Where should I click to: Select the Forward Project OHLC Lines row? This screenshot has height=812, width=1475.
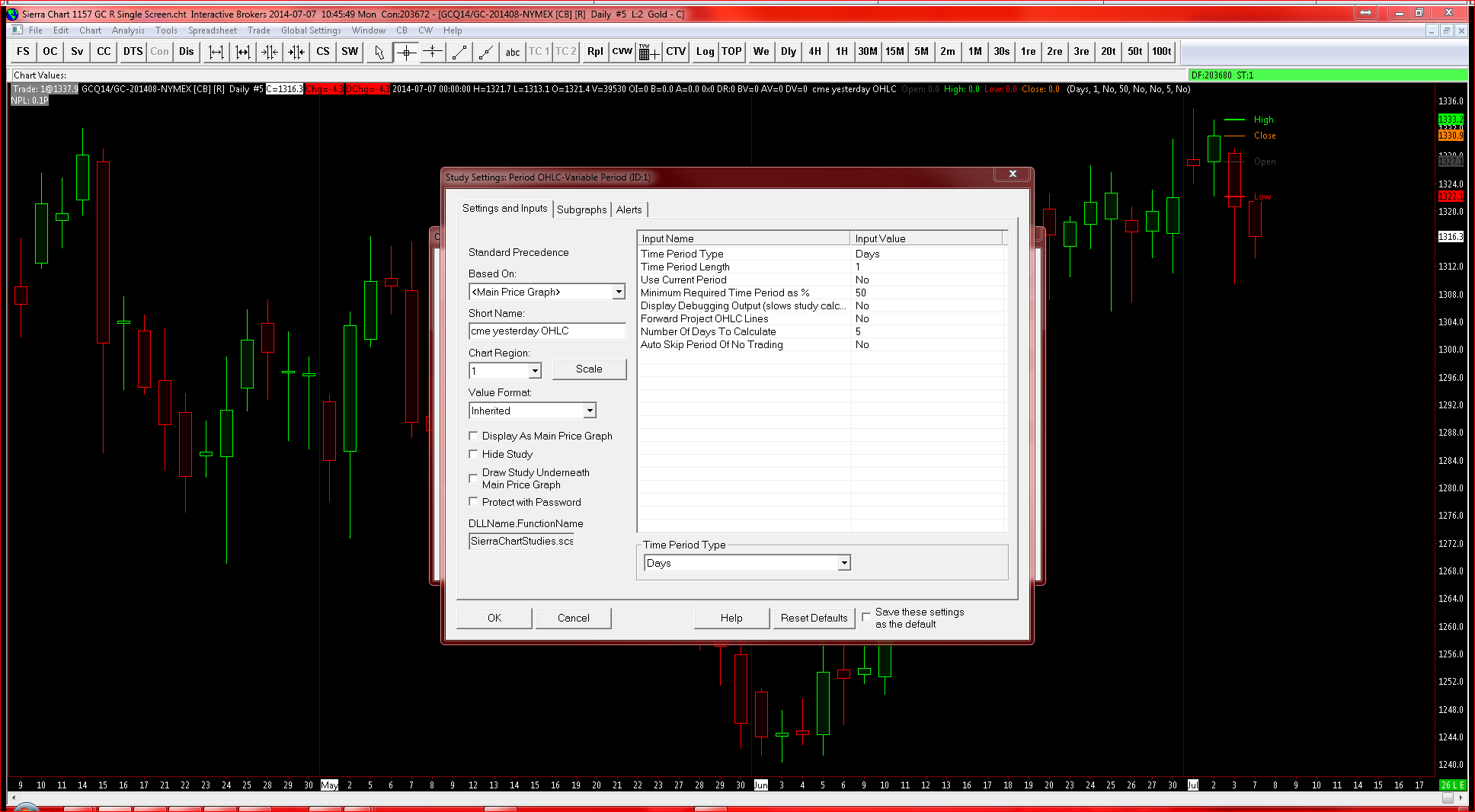823,318
